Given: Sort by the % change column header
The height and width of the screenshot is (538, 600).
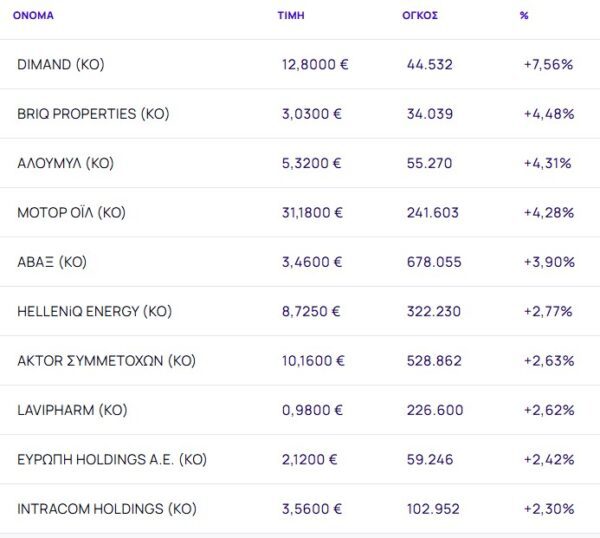Looking at the screenshot, I should [x=524, y=16].
